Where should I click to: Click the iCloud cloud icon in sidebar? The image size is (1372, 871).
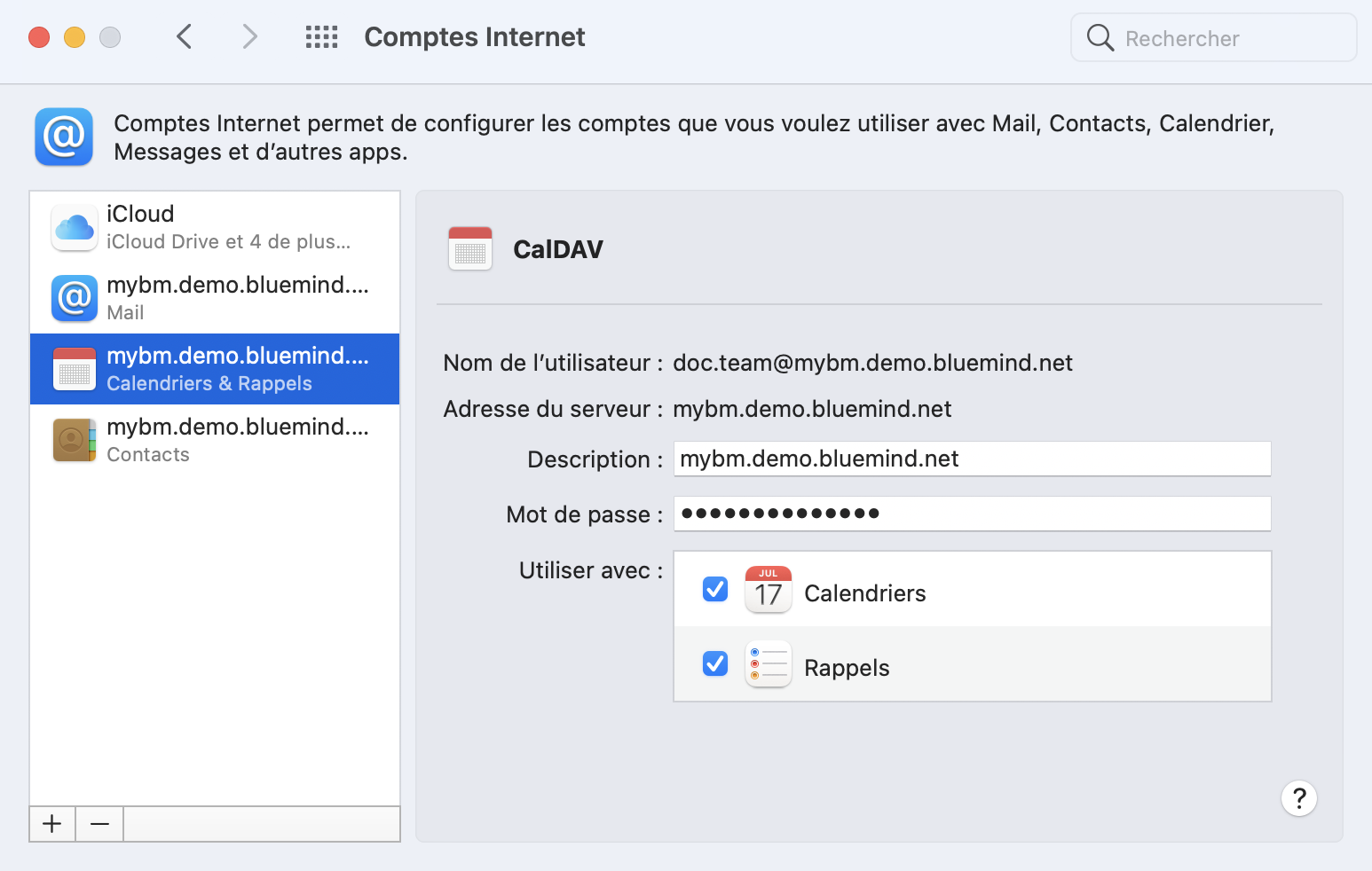point(75,228)
